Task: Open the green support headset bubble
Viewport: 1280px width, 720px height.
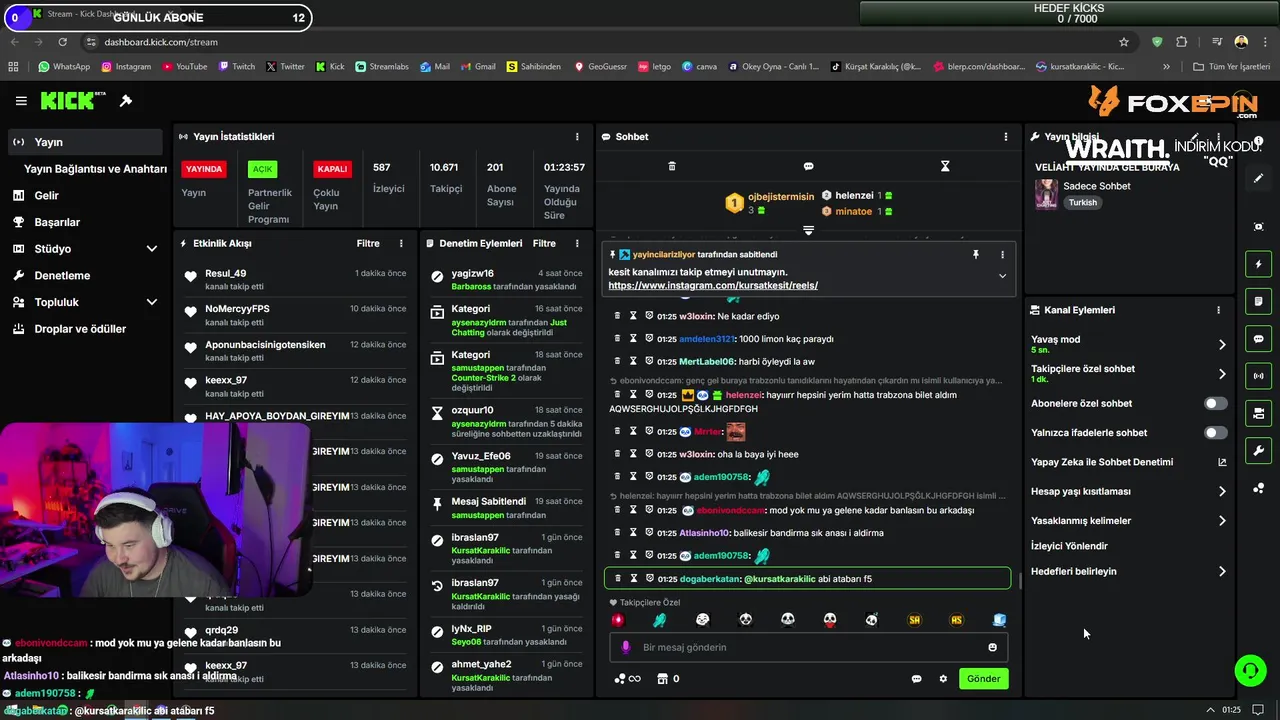Action: coord(1250,670)
